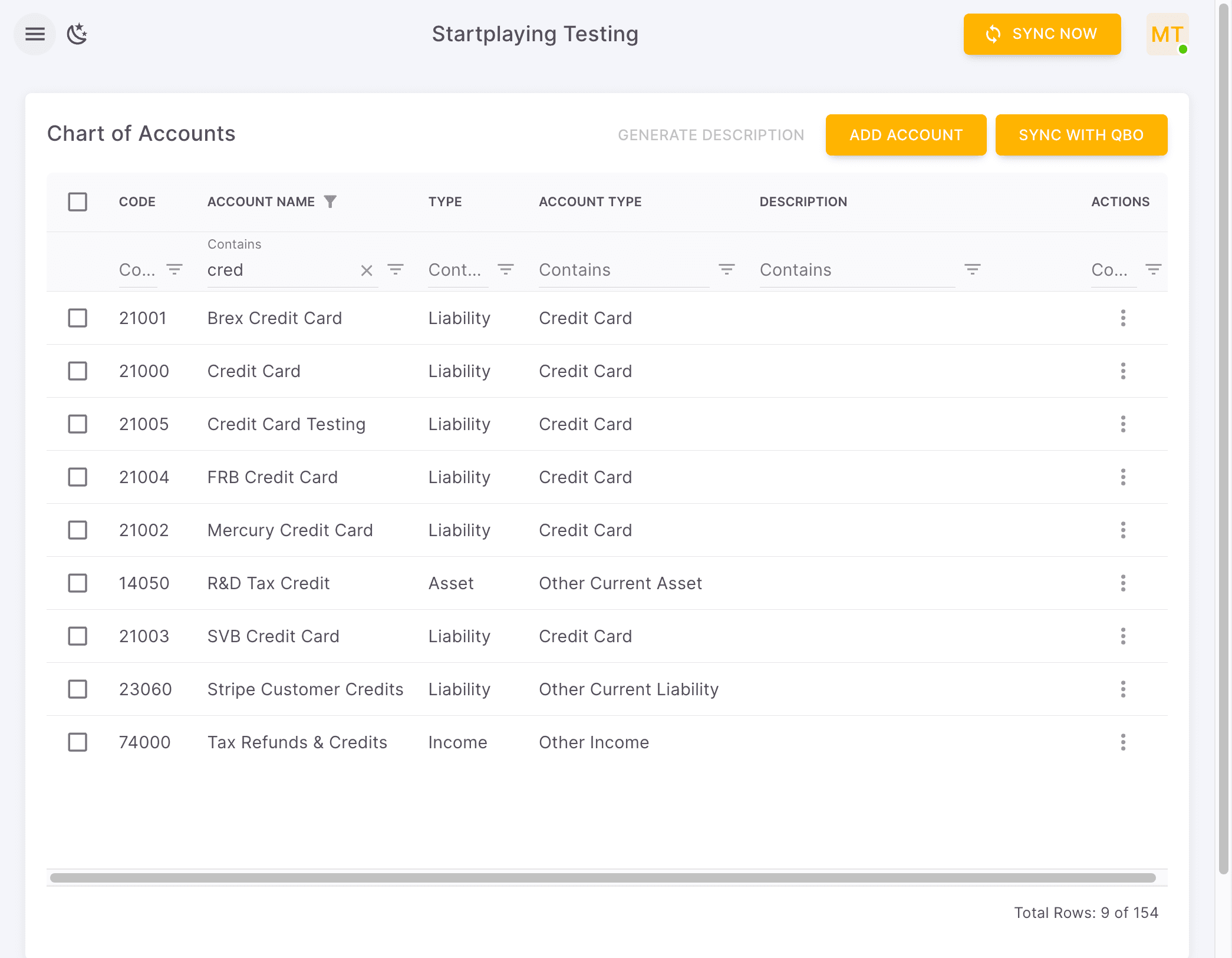This screenshot has height=958, width=1232.
Task: Open the actions menu for Tax Refunds & Credits
Action: click(x=1123, y=742)
